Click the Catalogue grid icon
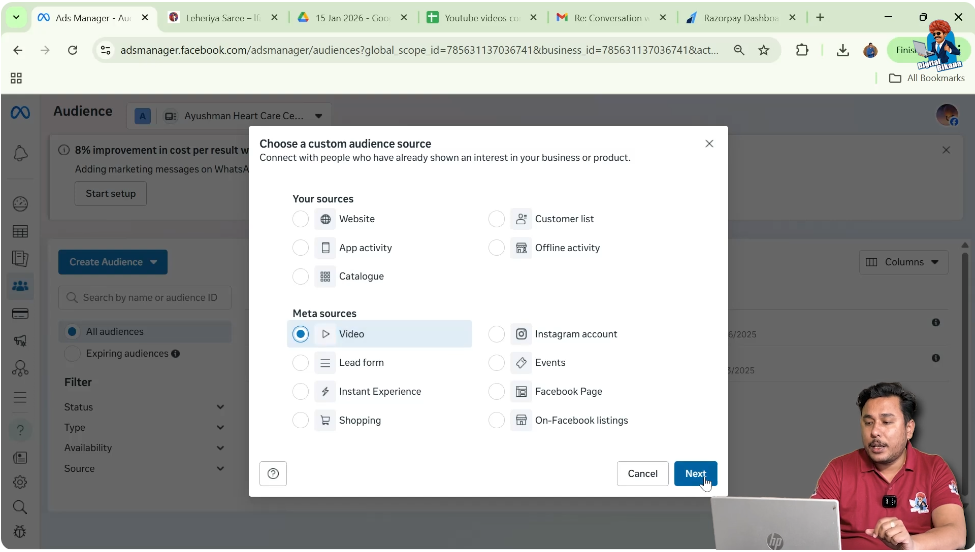Viewport: 975px width, 552px height. (325, 276)
